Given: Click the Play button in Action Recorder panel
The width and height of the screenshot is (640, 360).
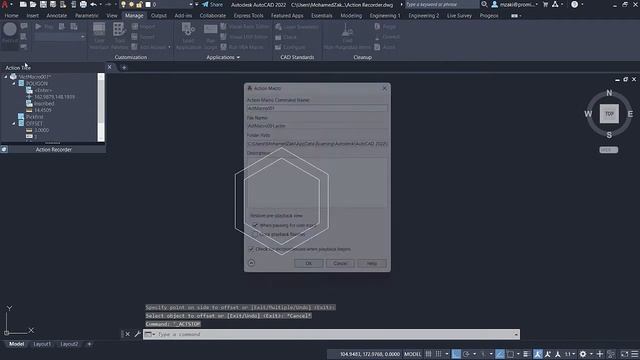Looking at the screenshot, I should [44, 27].
